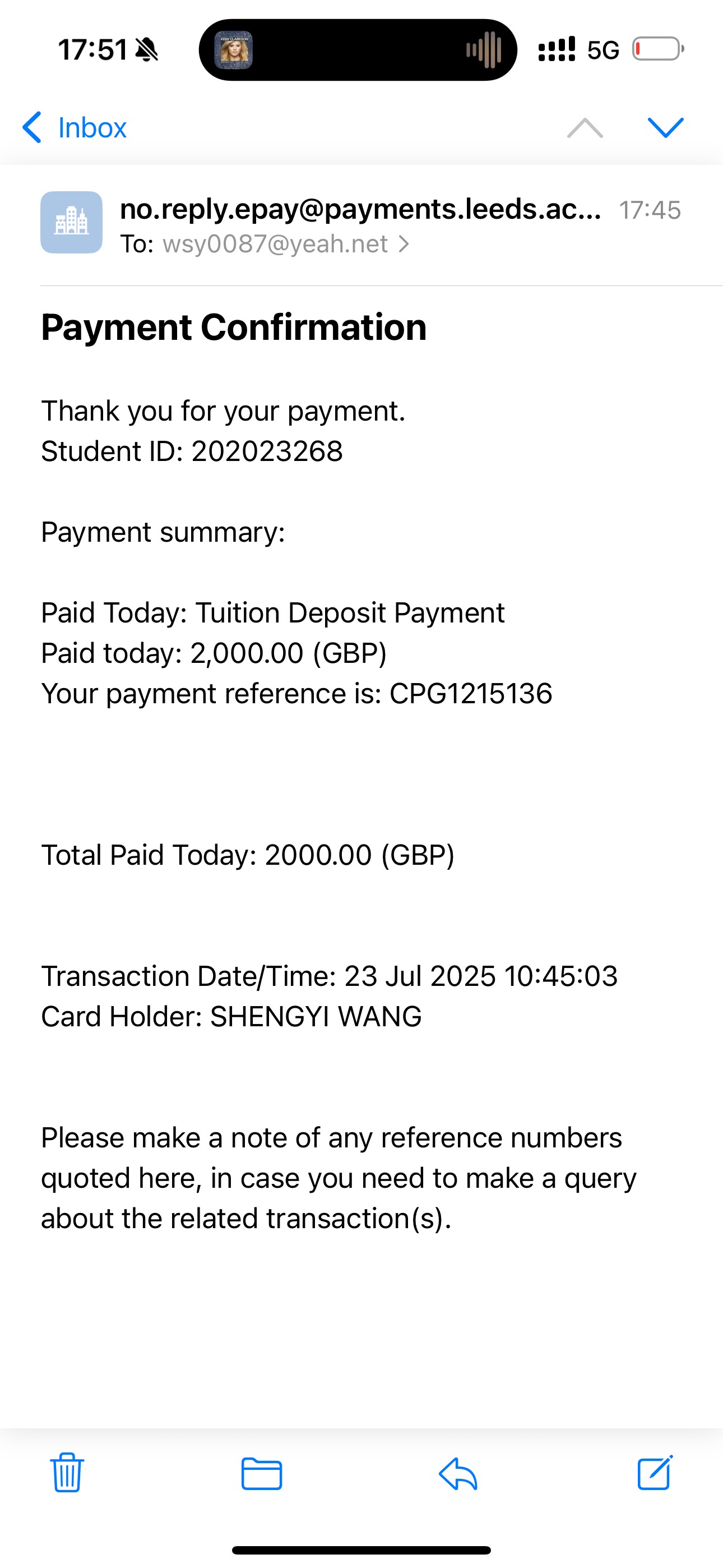Tap the trash icon to delete email

[67, 1473]
